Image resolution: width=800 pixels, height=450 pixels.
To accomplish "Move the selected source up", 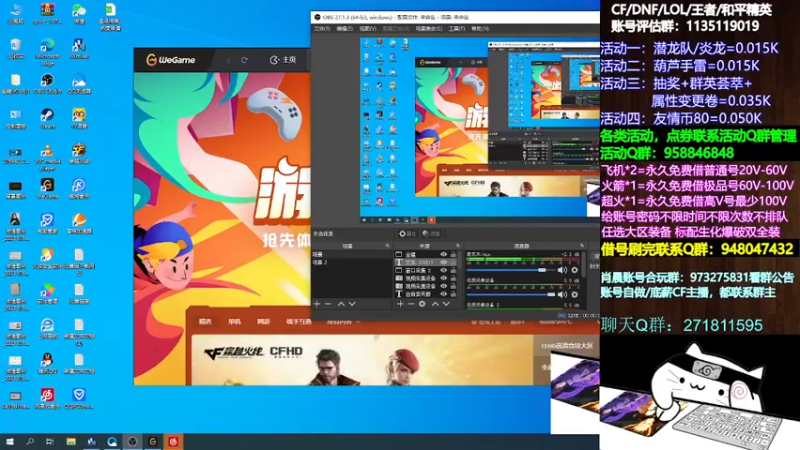I will (x=435, y=304).
